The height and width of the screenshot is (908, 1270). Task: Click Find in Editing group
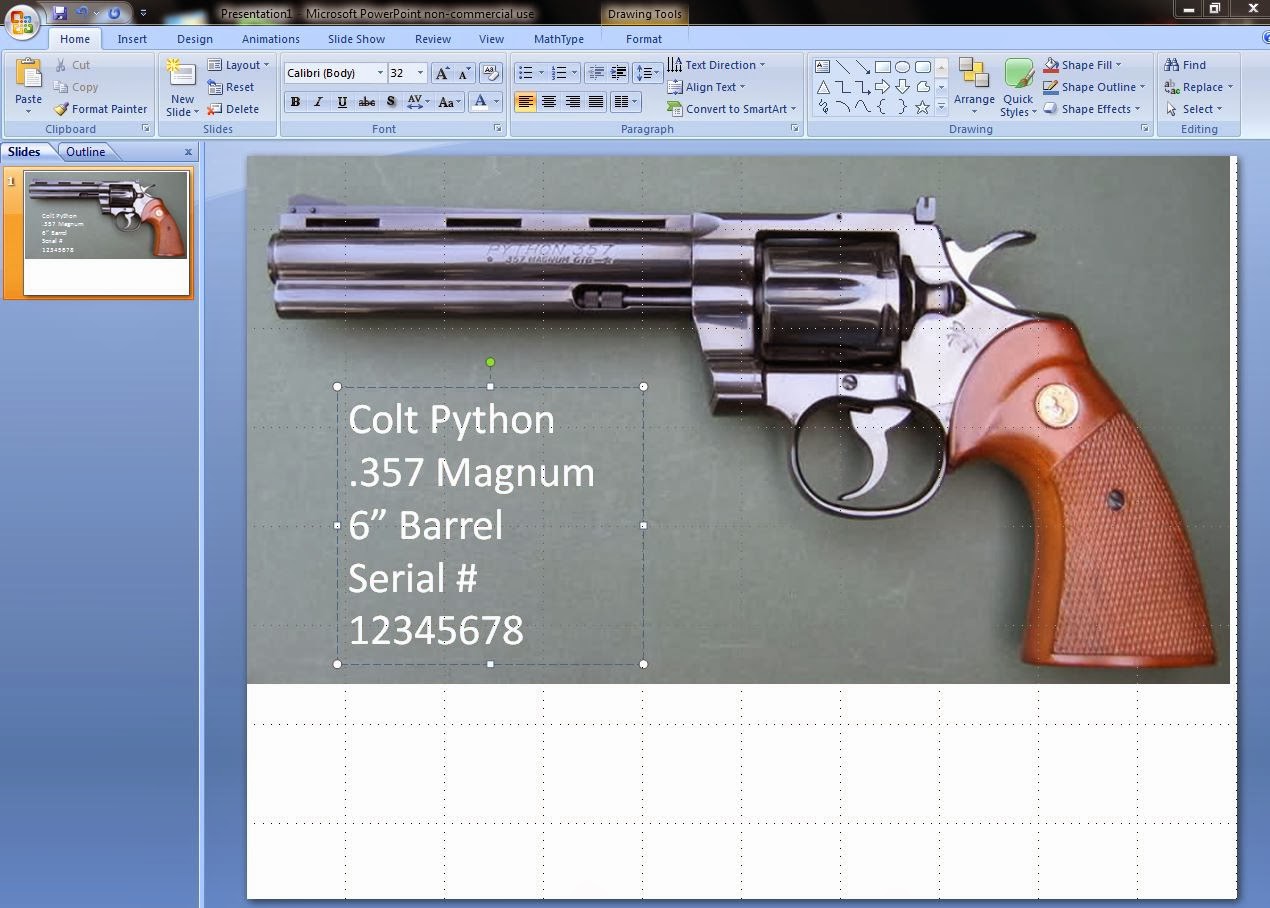tap(1186, 65)
